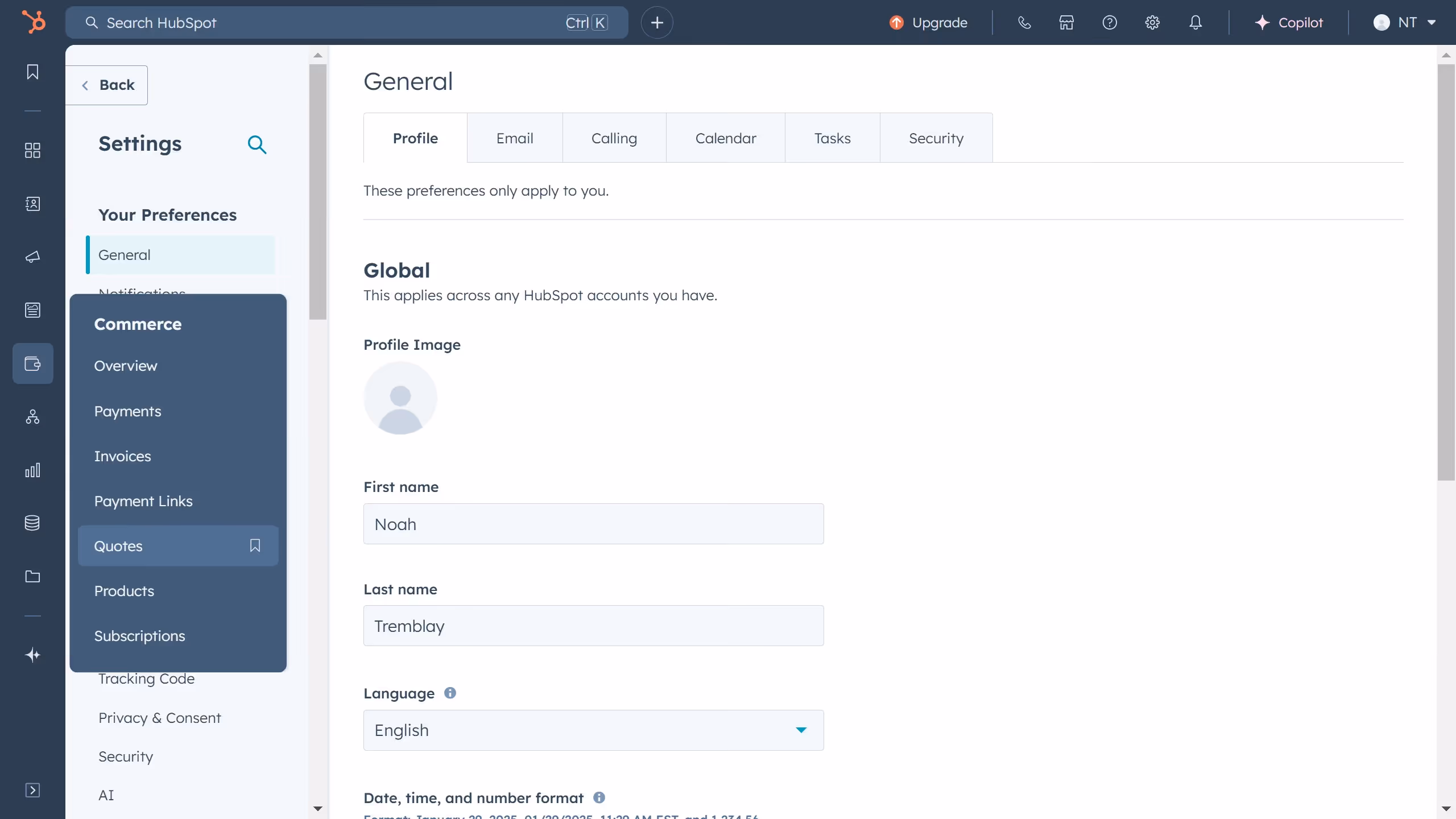The image size is (1456, 819).
Task: Switch to the Security tab
Action: click(936, 137)
